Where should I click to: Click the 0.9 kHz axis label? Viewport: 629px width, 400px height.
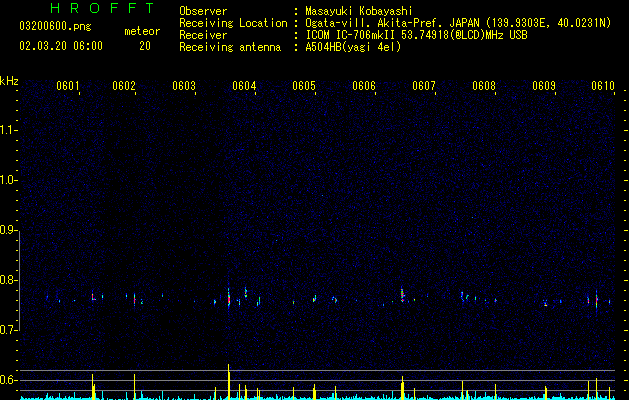pos(8,230)
